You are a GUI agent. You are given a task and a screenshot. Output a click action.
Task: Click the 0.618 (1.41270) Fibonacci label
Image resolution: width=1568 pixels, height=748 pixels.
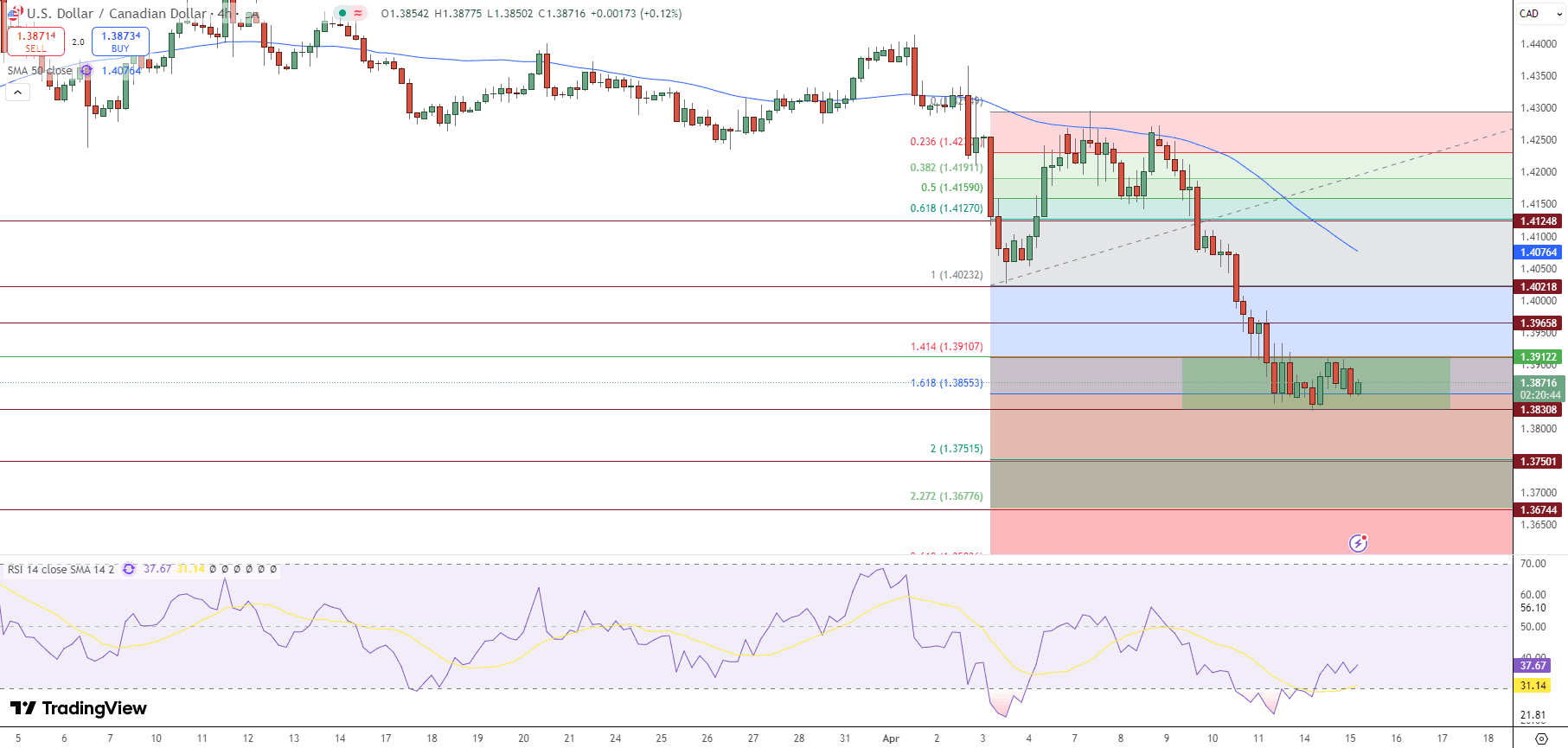(946, 208)
